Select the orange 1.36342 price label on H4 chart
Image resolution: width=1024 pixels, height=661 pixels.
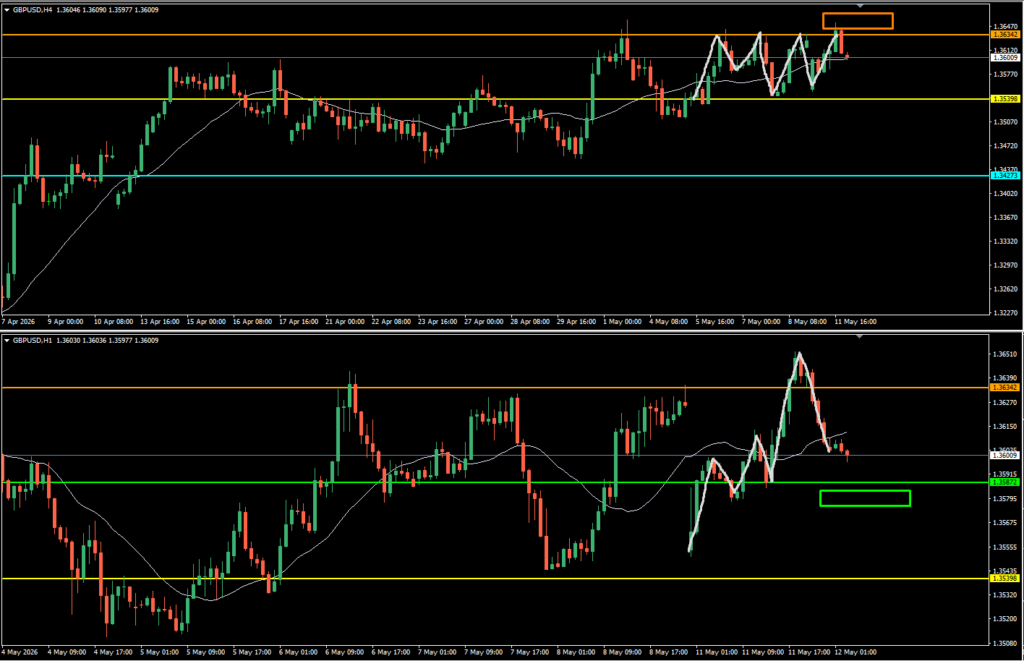1005,35
